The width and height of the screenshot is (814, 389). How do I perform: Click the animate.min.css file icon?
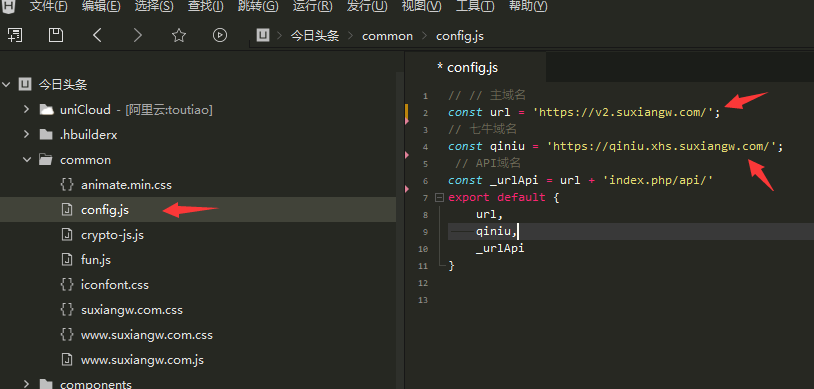(67, 184)
